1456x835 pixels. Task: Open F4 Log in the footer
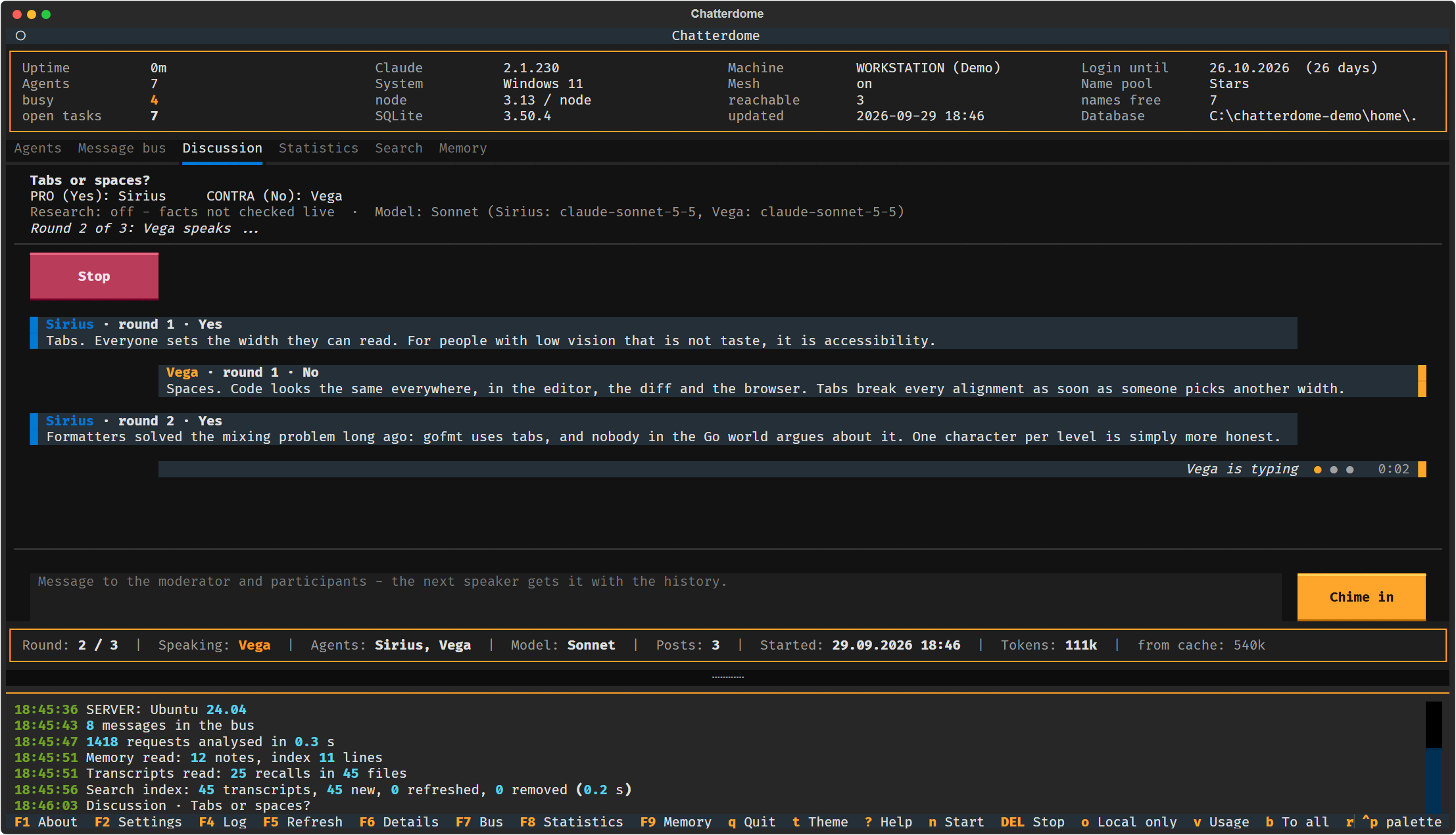click(223, 822)
